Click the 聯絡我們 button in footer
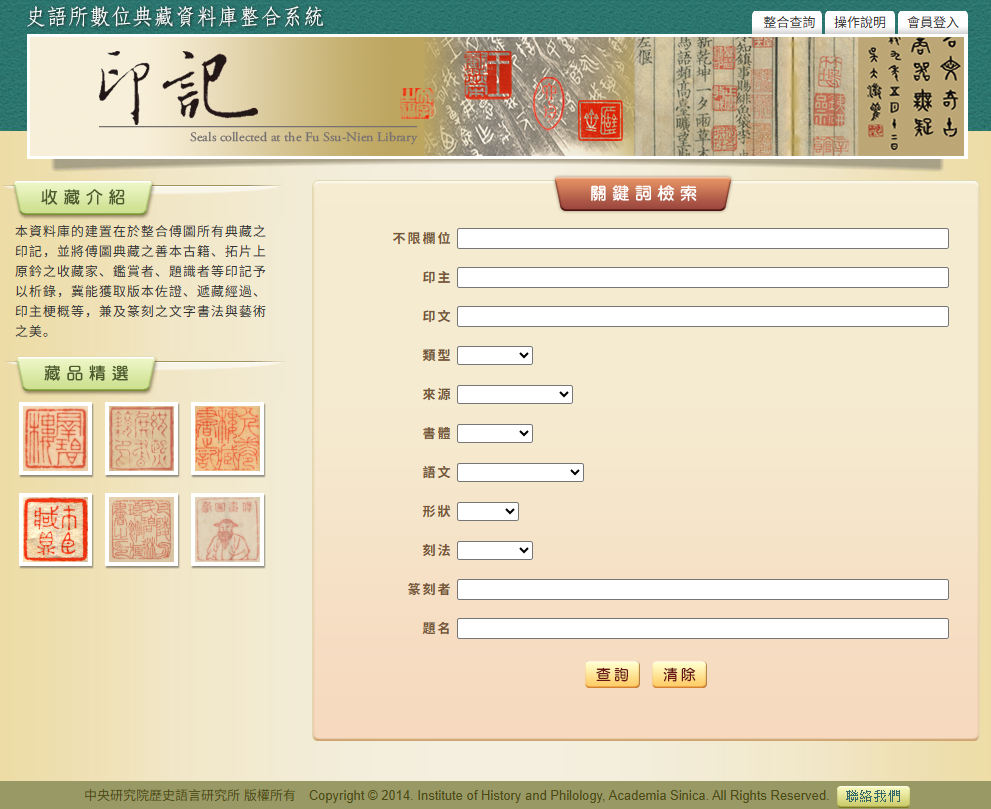Screen dimensions: 991x809 pyautogui.click(x=873, y=796)
